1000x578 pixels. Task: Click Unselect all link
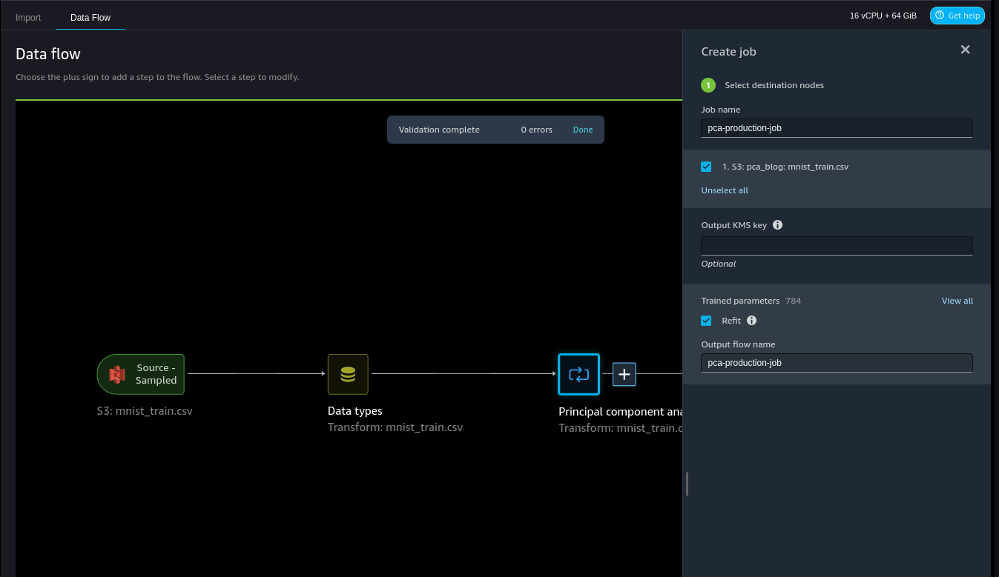click(x=724, y=190)
